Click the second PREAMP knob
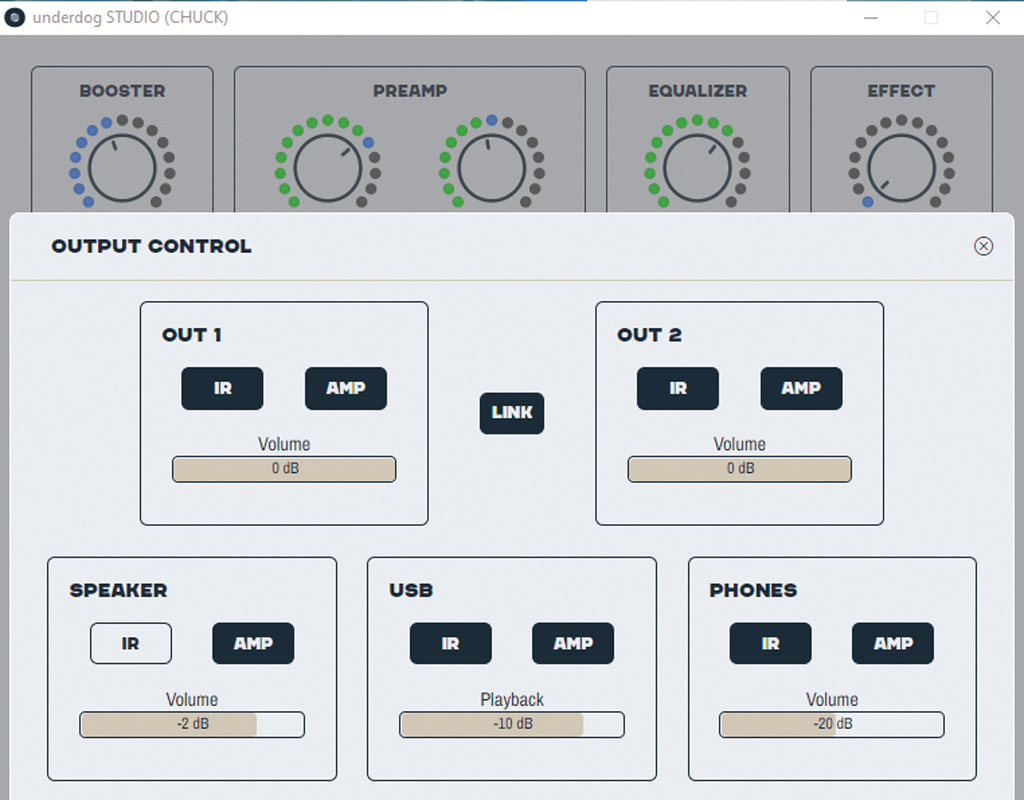Viewport: 1024px width, 800px height. click(492, 168)
